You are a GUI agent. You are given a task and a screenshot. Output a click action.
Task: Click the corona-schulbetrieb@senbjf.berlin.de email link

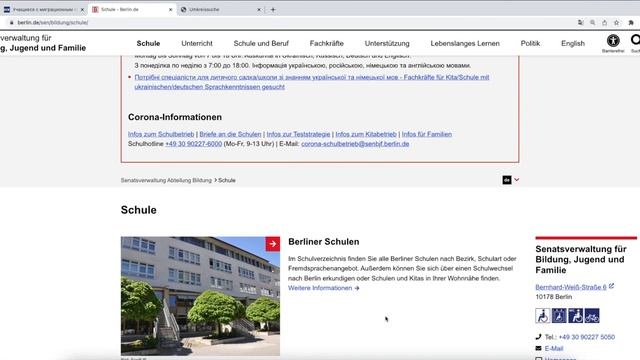[x=355, y=144]
